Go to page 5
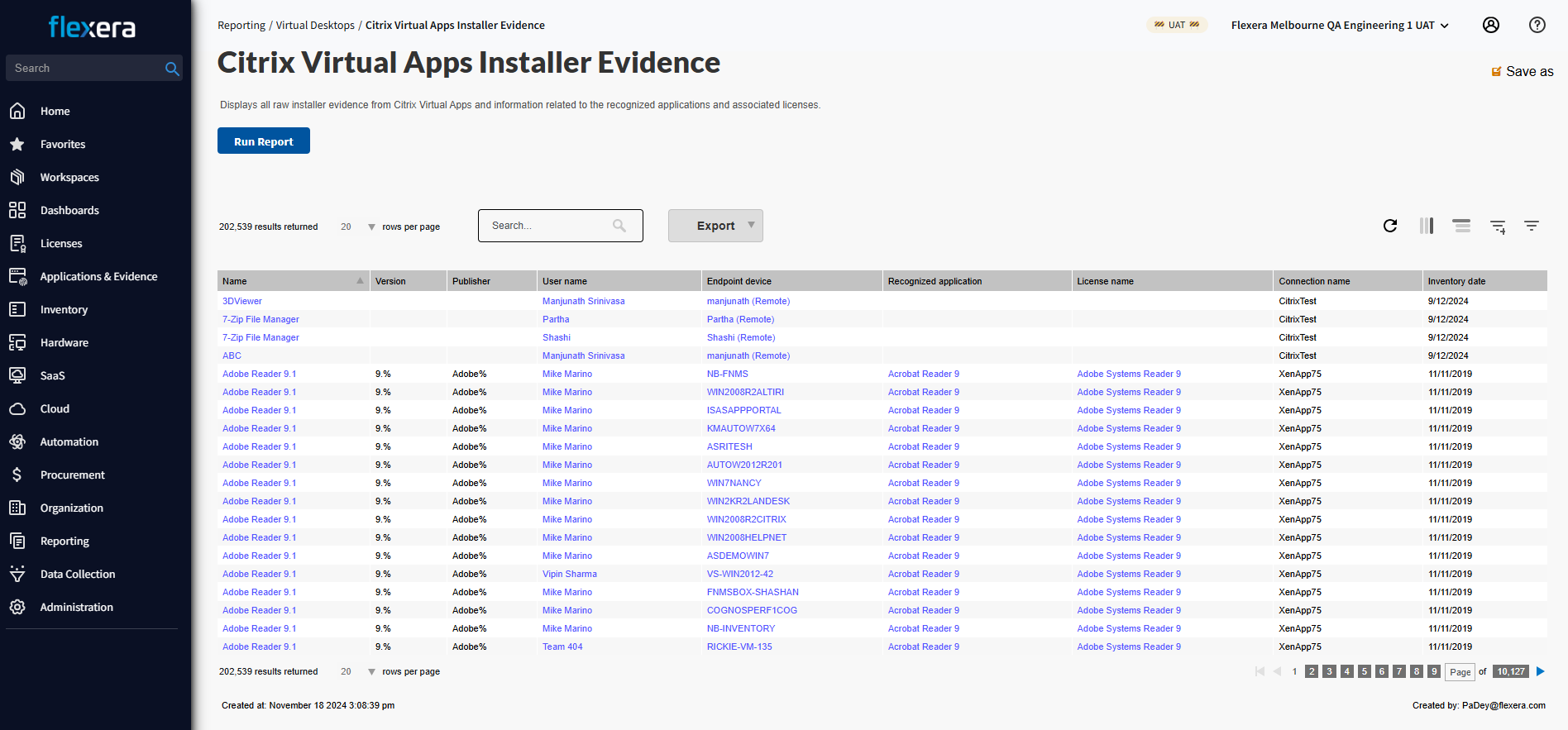Image resolution: width=1568 pixels, height=730 pixels. (1365, 671)
